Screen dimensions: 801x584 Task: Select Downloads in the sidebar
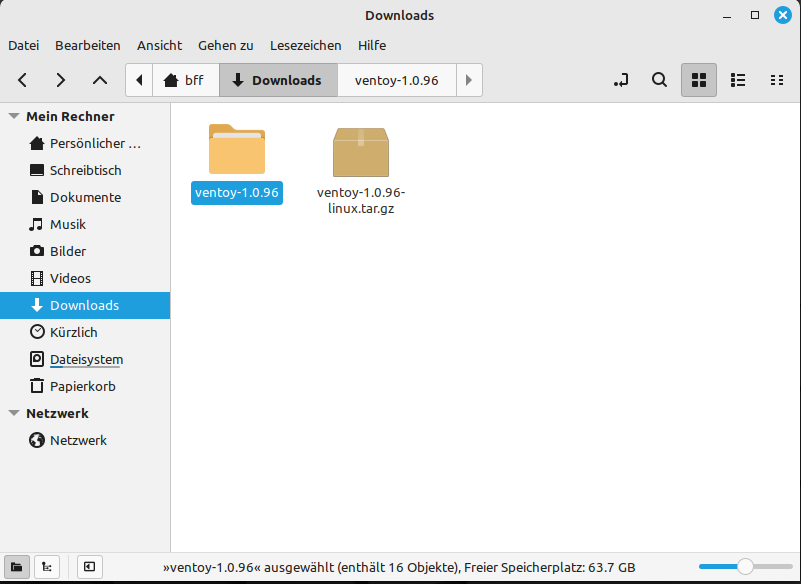tap(85, 306)
